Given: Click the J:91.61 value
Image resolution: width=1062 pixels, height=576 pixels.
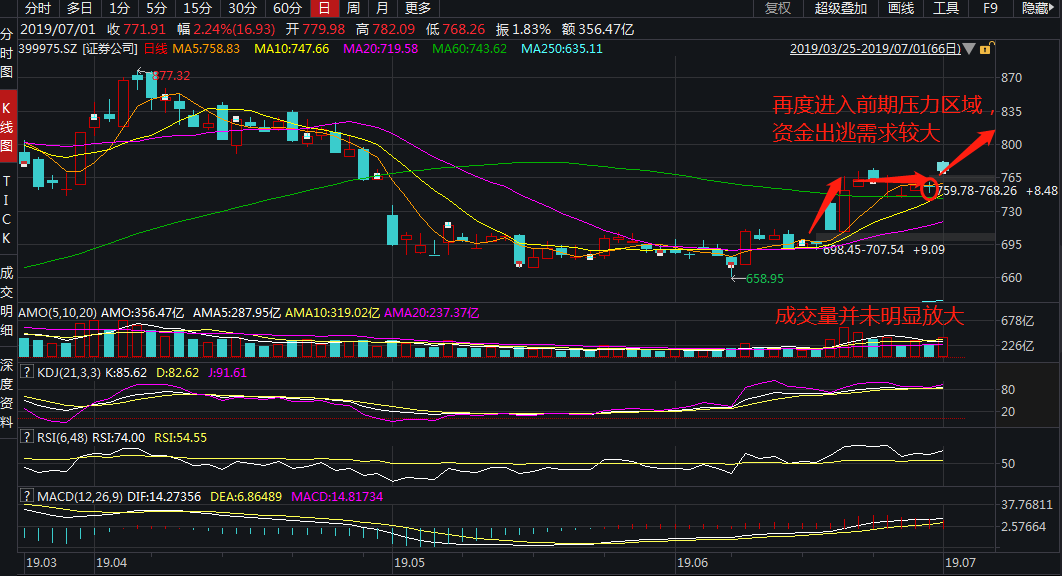Looking at the screenshot, I should tap(227, 372).
